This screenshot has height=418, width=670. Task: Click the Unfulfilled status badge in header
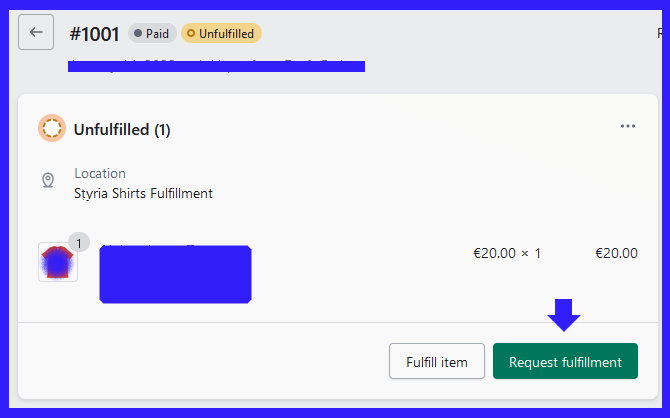click(221, 33)
